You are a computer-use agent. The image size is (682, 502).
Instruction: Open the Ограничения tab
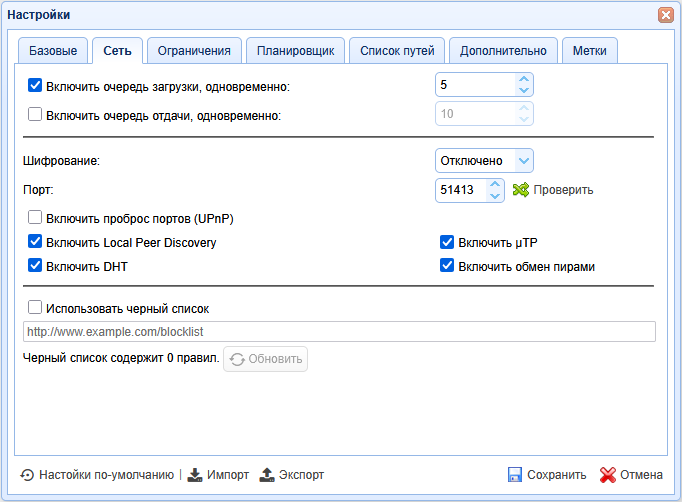pyautogui.click(x=194, y=51)
